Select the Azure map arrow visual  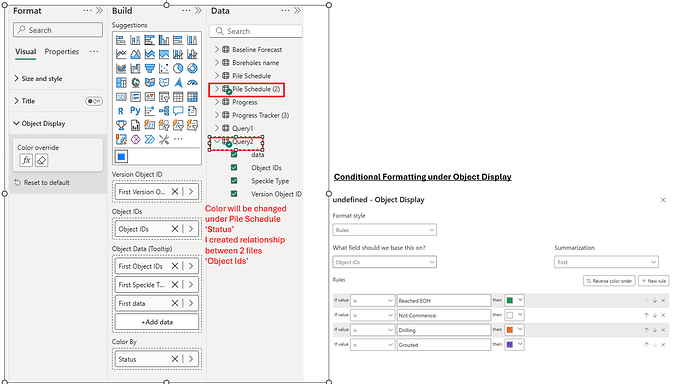point(178,83)
